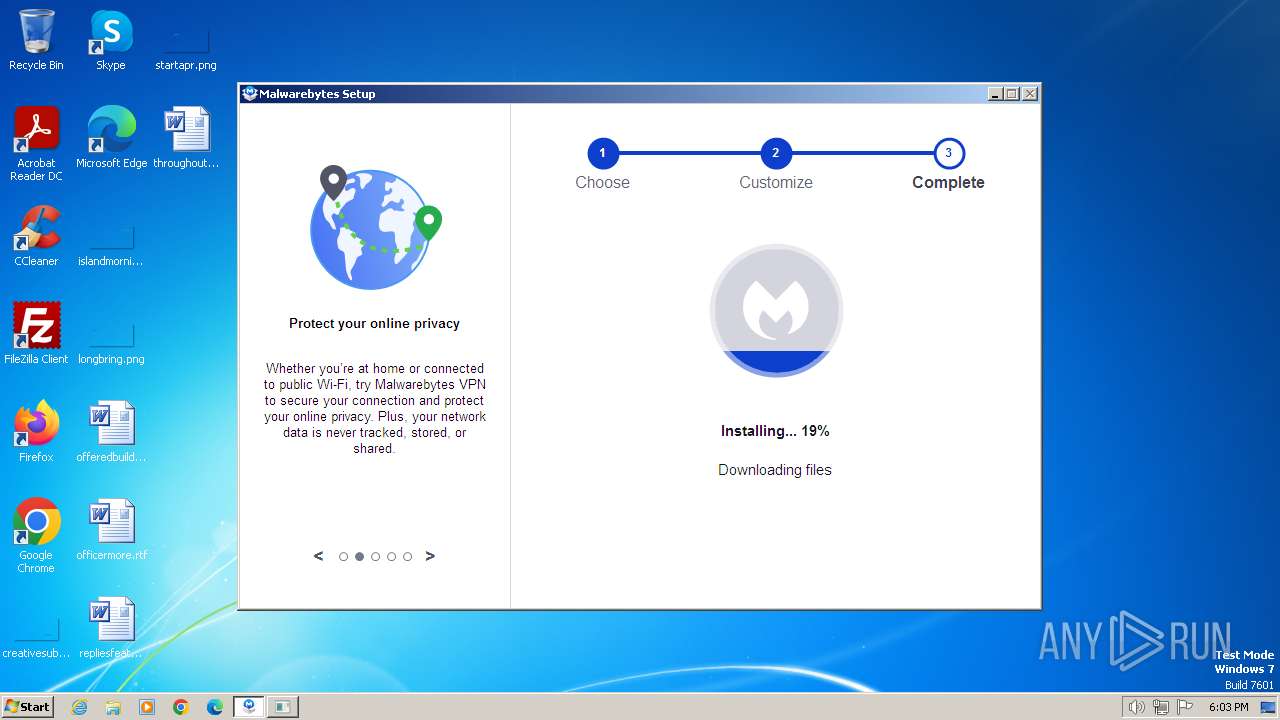
Task: Close the Malwarebytes Setup window
Action: click(1030, 94)
